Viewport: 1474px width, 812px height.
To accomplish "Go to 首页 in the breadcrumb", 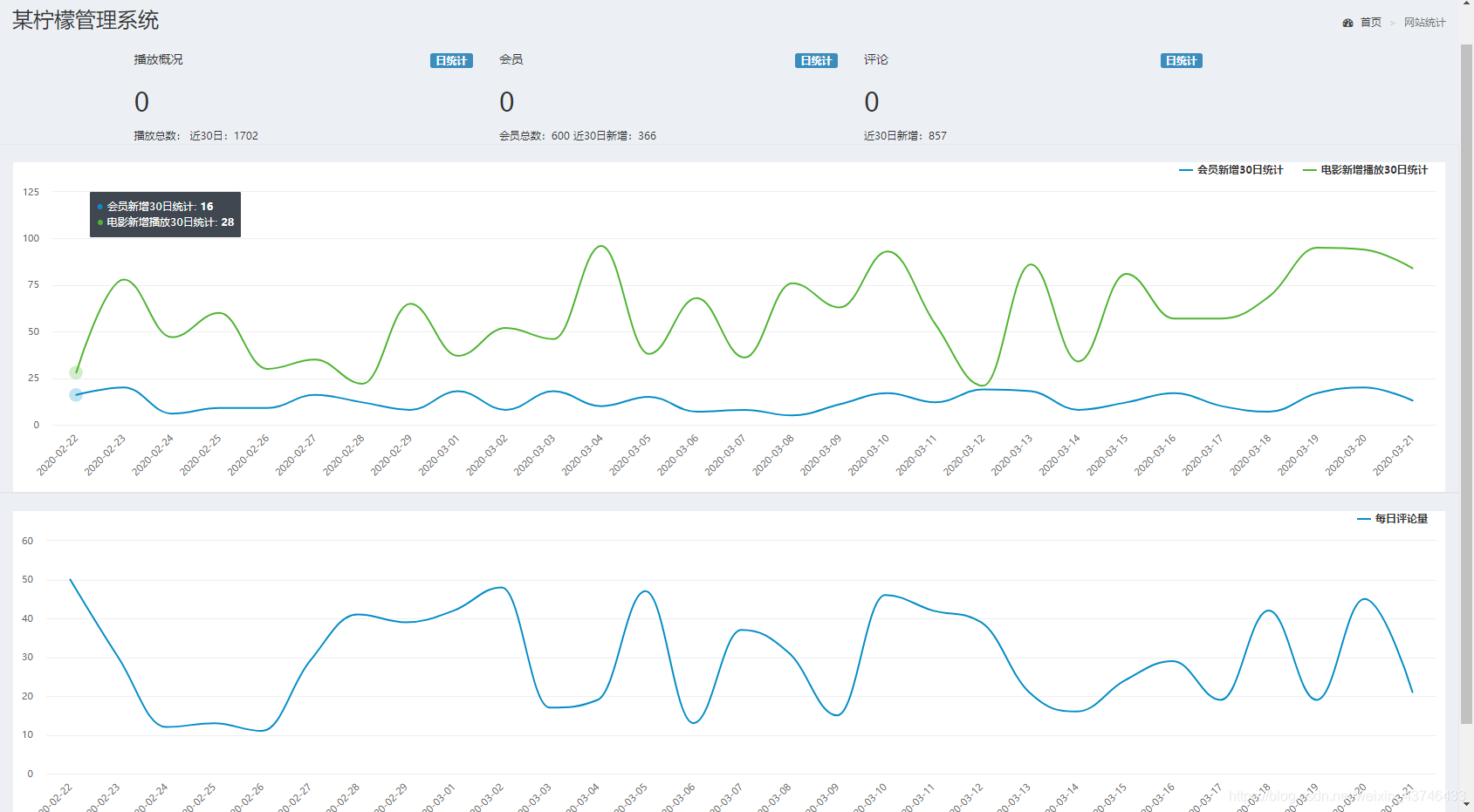I will (1370, 23).
